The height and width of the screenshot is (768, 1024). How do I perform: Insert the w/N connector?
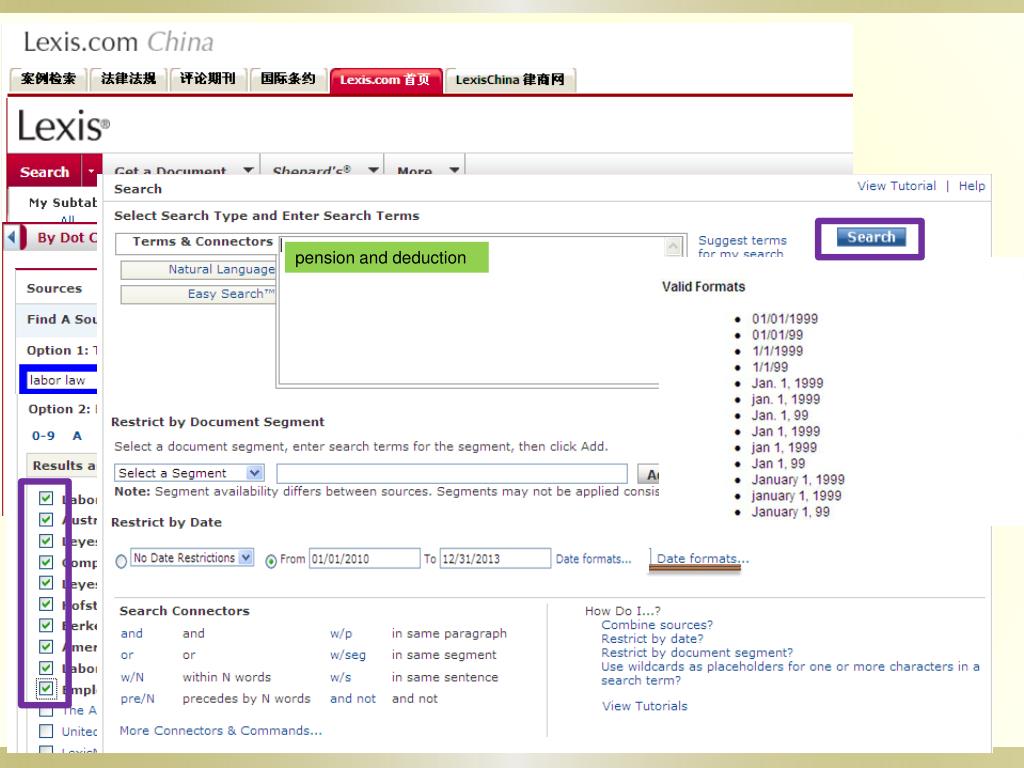point(133,677)
